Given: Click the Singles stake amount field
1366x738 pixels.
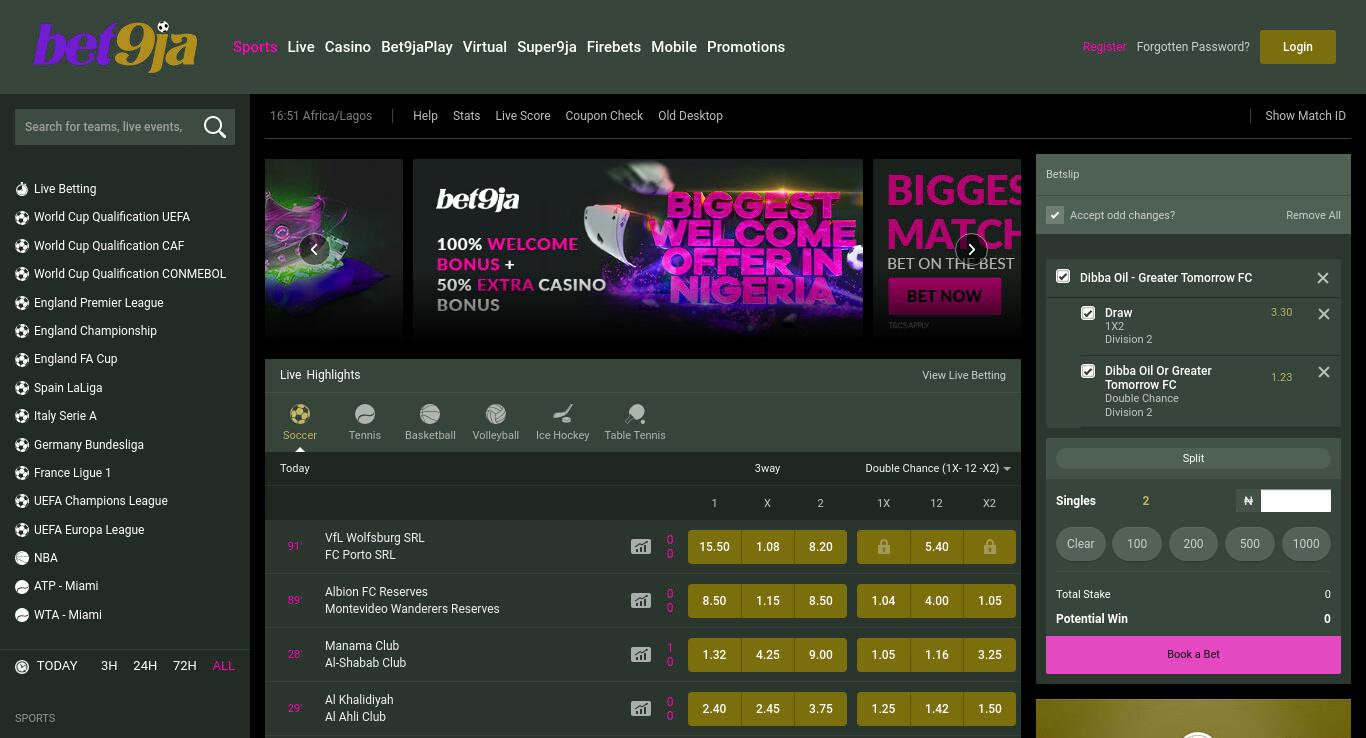Looking at the screenshot, I should point(1296,501).
